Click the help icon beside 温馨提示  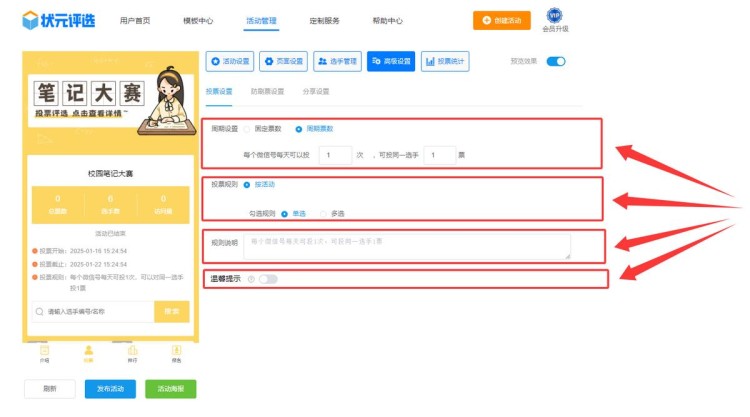(x=250, y=279)
